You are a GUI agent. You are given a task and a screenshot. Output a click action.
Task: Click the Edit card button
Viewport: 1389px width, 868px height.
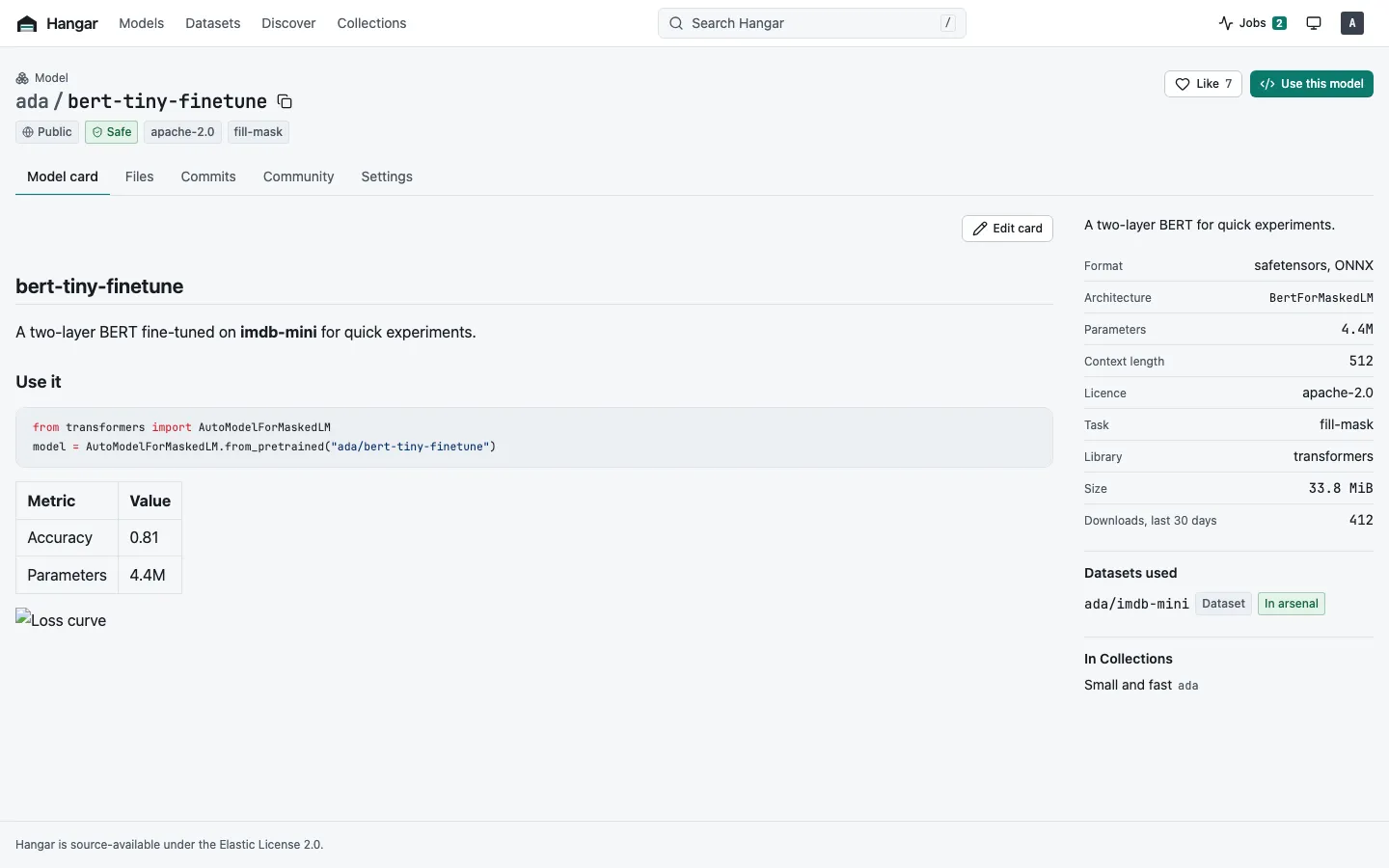point(1007,229)
